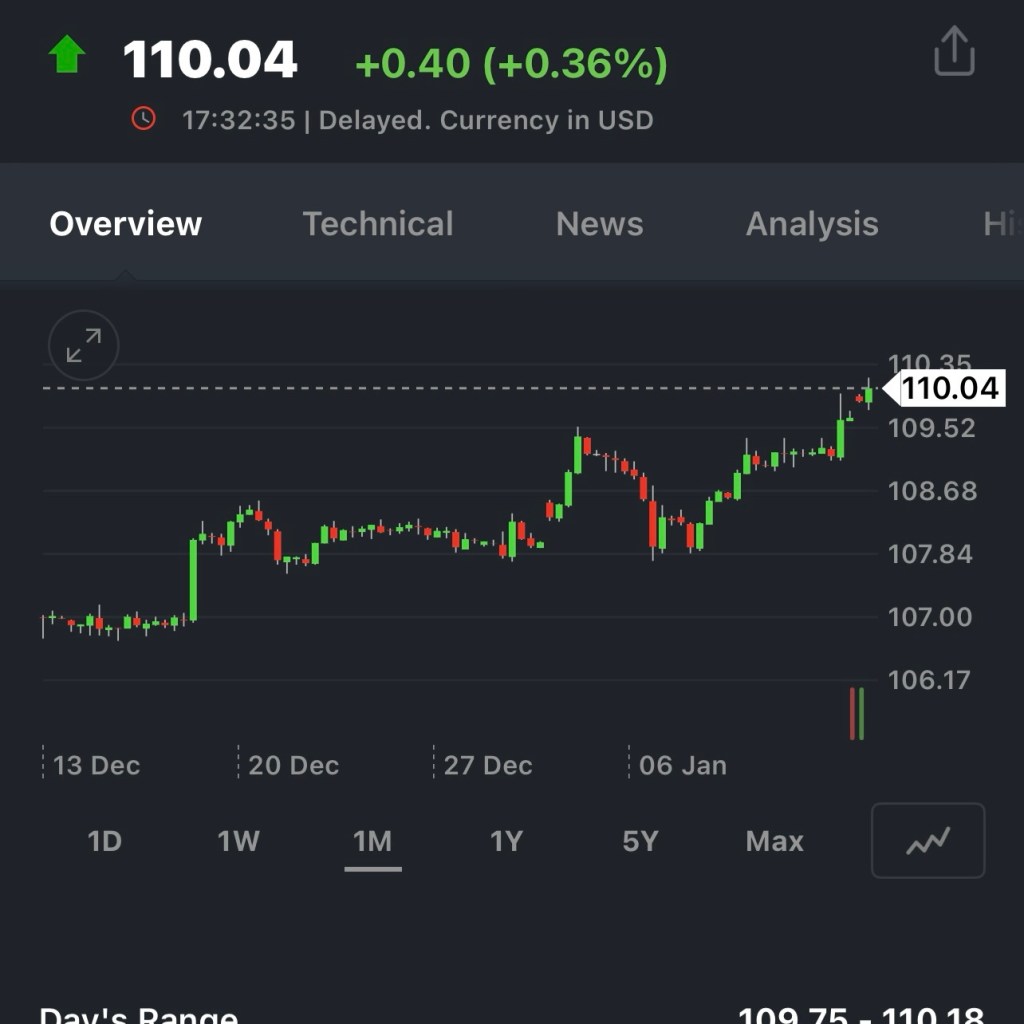Tap the share icon at top right

[953, 52]
